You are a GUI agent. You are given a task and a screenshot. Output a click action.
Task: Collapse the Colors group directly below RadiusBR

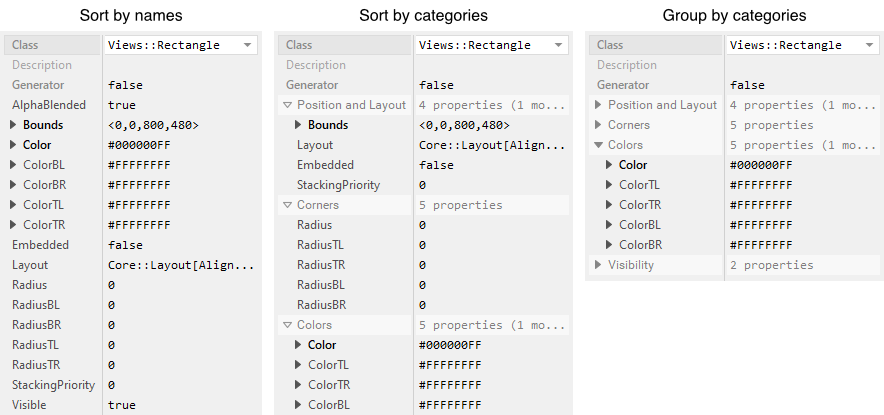(x=287, y=325)
